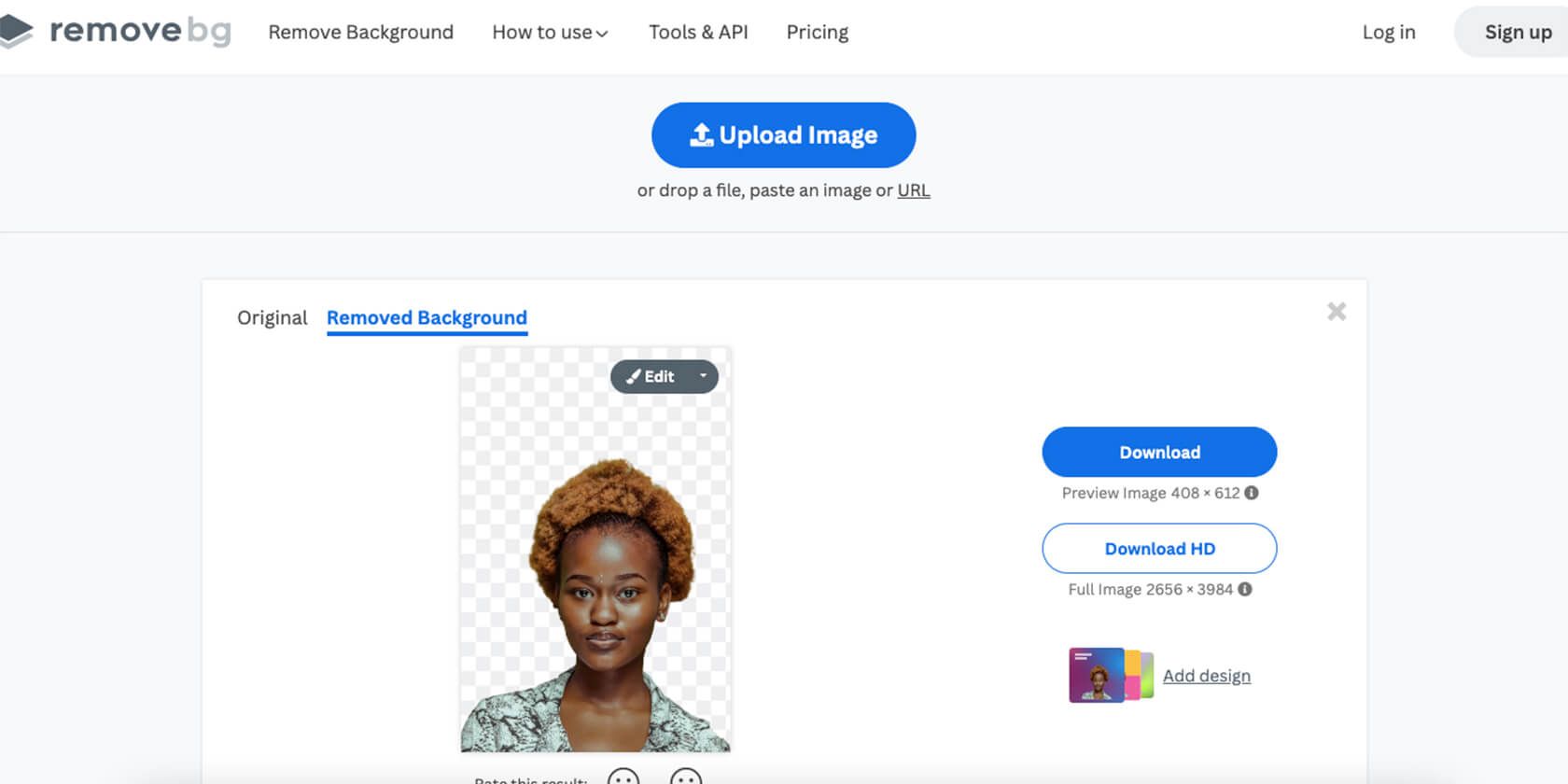The image size is (1568, 784).
Task: Click the info icon next to Full Image size
Action: (x=1245, y=590)
